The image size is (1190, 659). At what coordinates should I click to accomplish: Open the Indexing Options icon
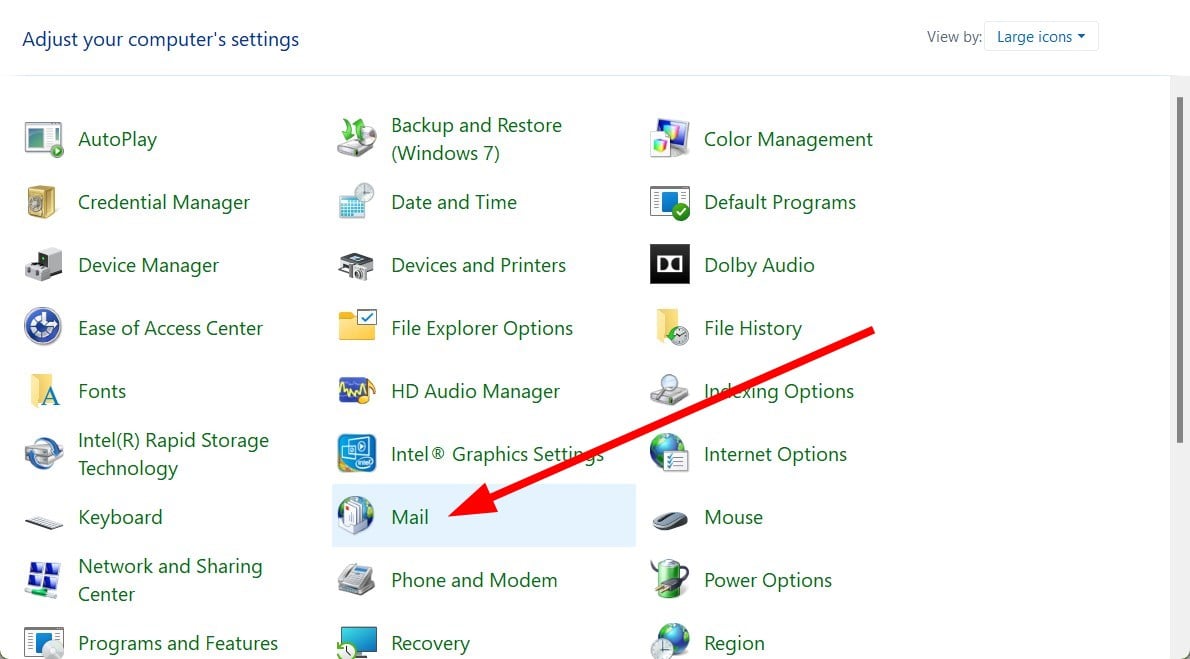[x=669, y=391]
